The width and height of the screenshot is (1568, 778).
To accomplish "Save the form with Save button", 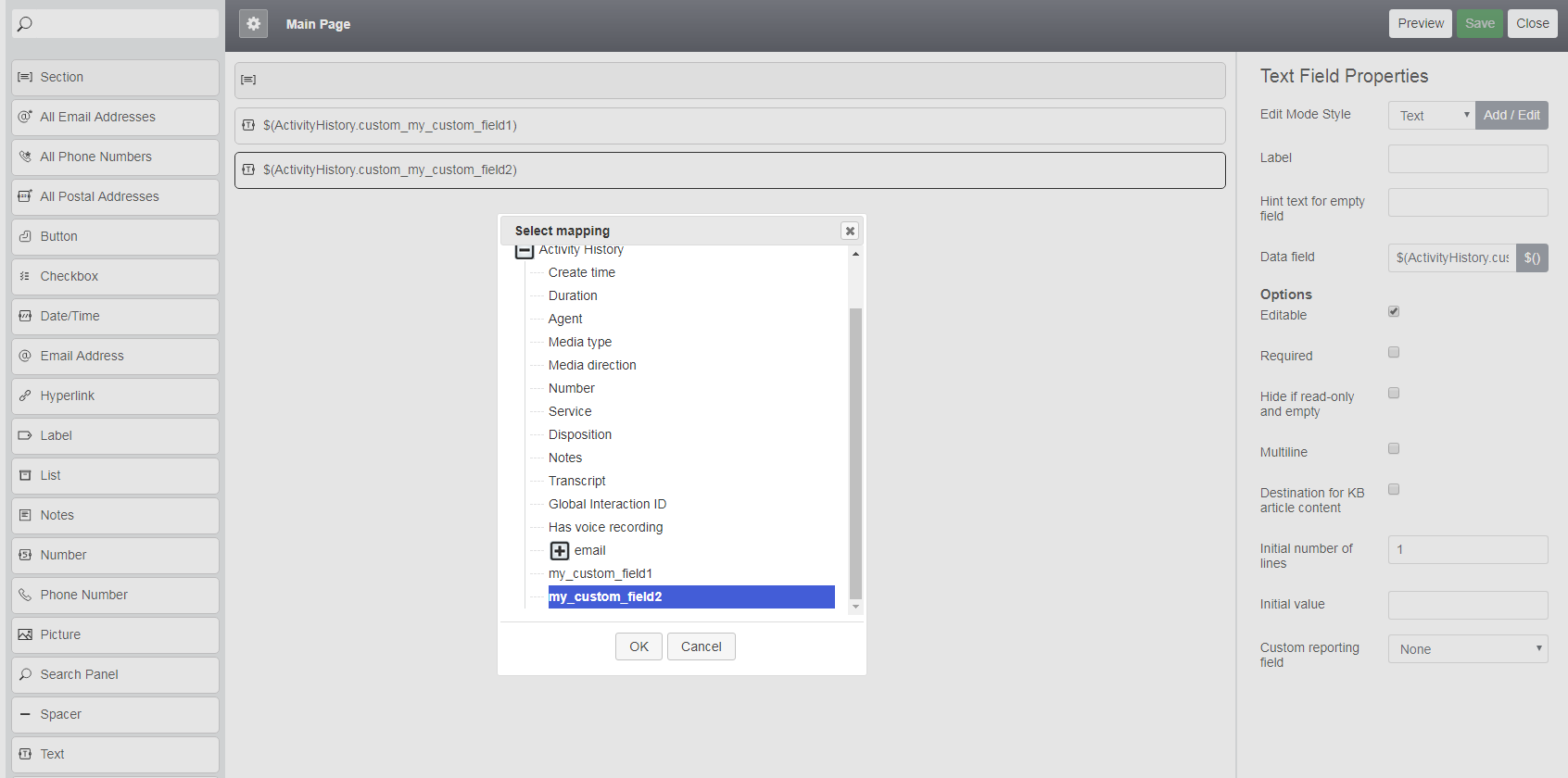I will [x=1480, y=24].
